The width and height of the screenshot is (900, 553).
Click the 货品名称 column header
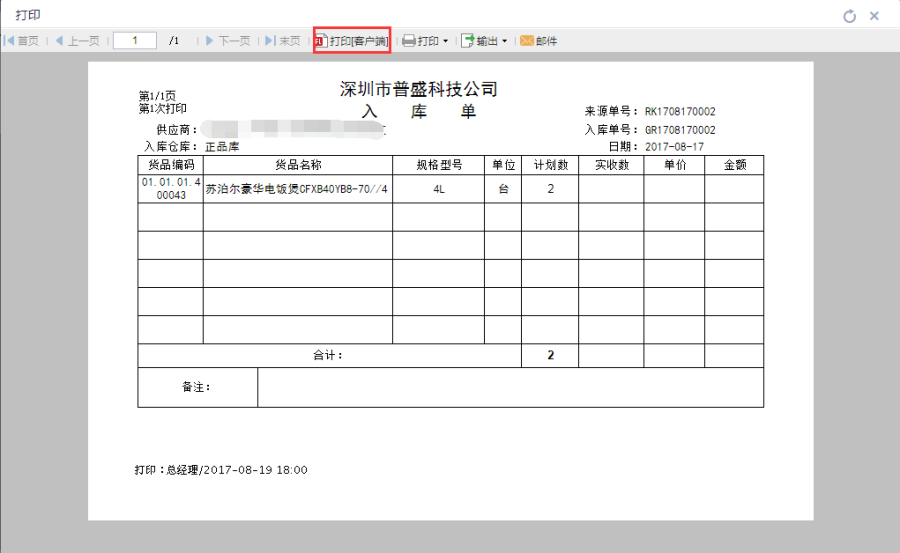297,165
